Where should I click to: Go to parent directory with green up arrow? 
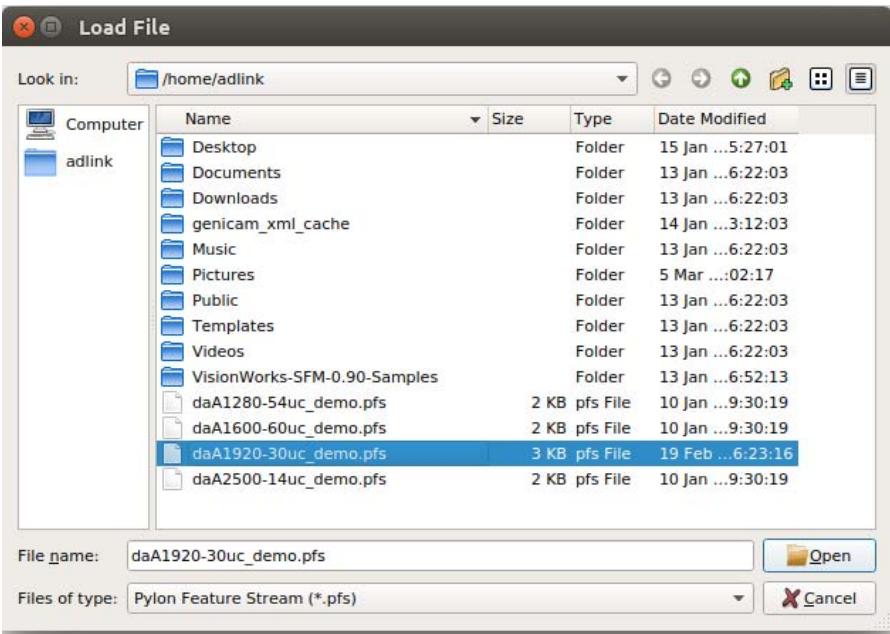740,79
